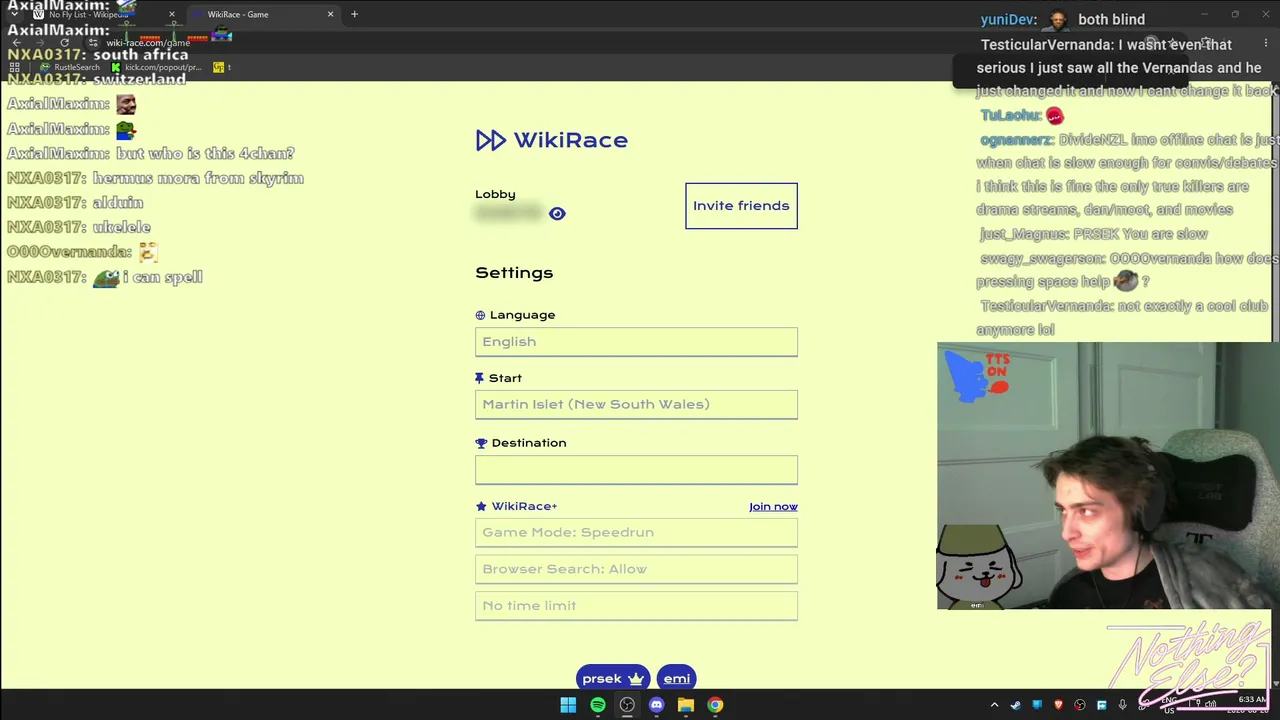
Task: Reload the current page
Action: pyautogui.click(x=65, y=43)
